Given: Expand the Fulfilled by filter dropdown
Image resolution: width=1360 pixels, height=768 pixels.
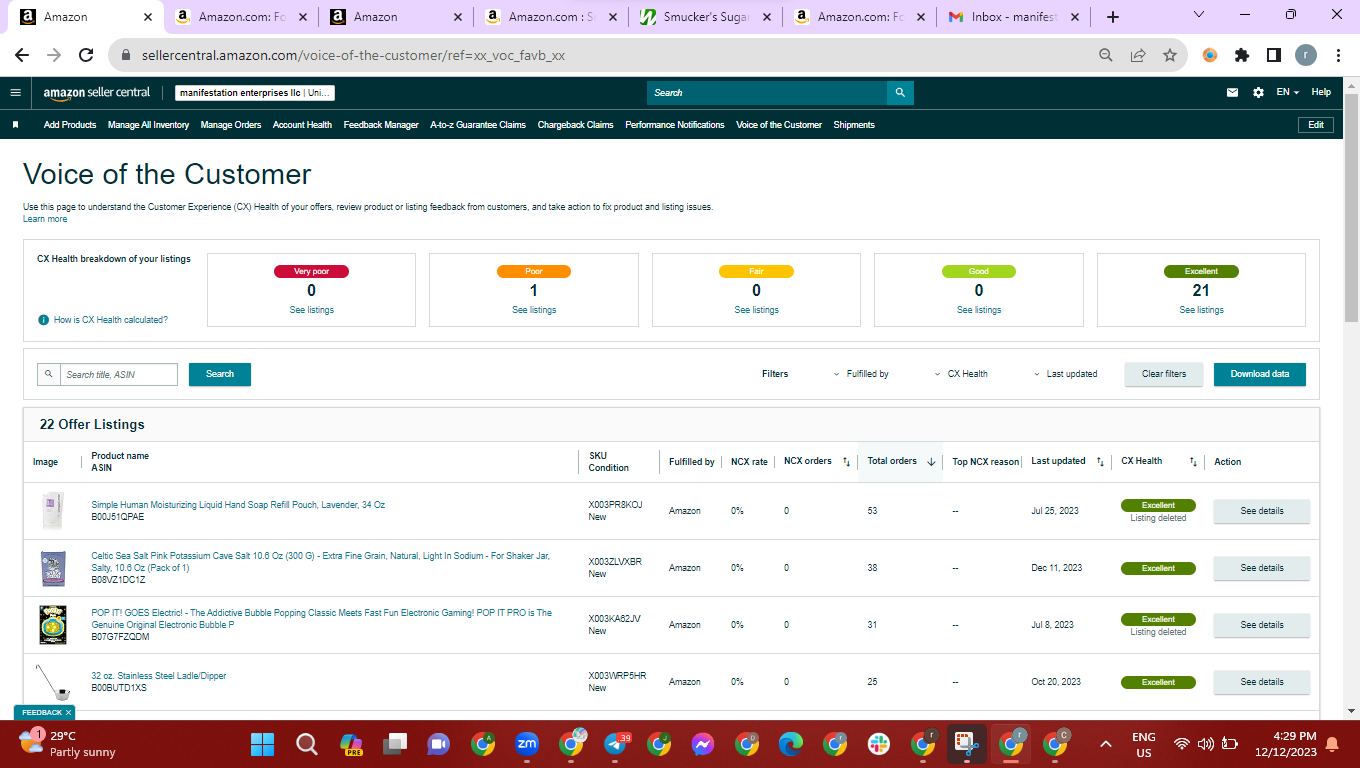Looking at the screenshot, I should [x=861, y=374].
